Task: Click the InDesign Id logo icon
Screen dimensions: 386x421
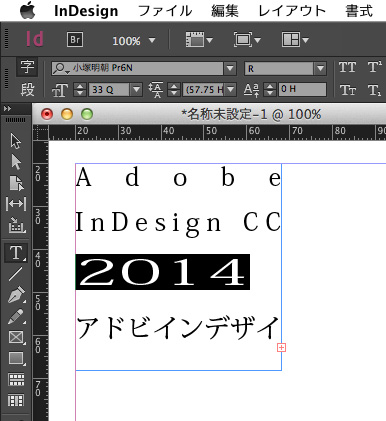Action: click(x=35, y=39)
